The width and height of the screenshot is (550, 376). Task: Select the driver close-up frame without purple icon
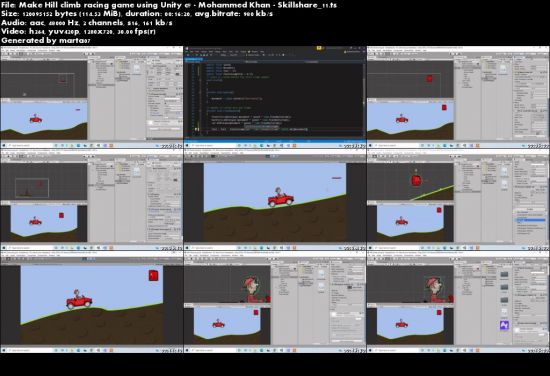click(x=275, y=302)
